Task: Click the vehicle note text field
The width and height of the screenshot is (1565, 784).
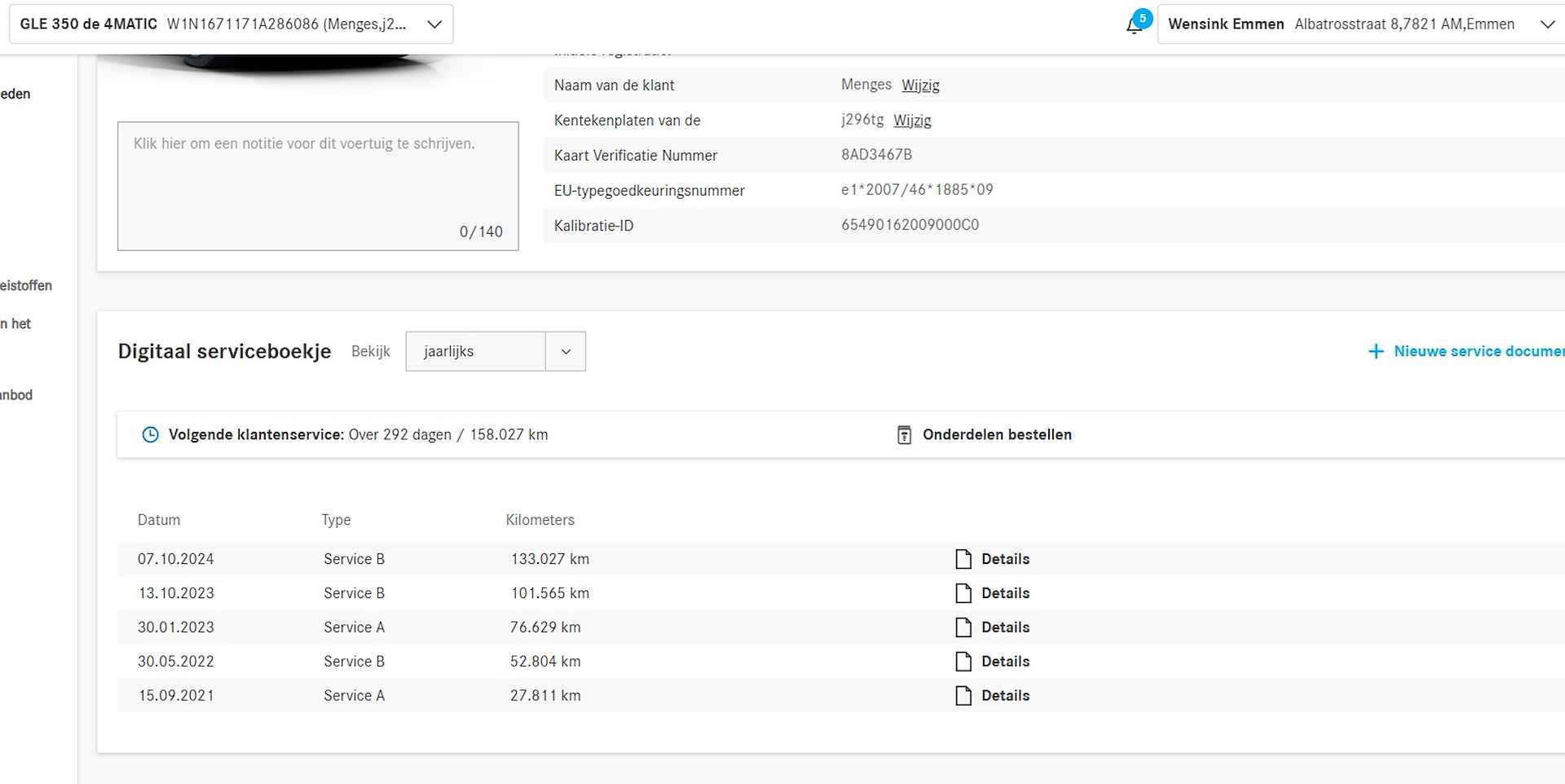Action: pos(318,187)
